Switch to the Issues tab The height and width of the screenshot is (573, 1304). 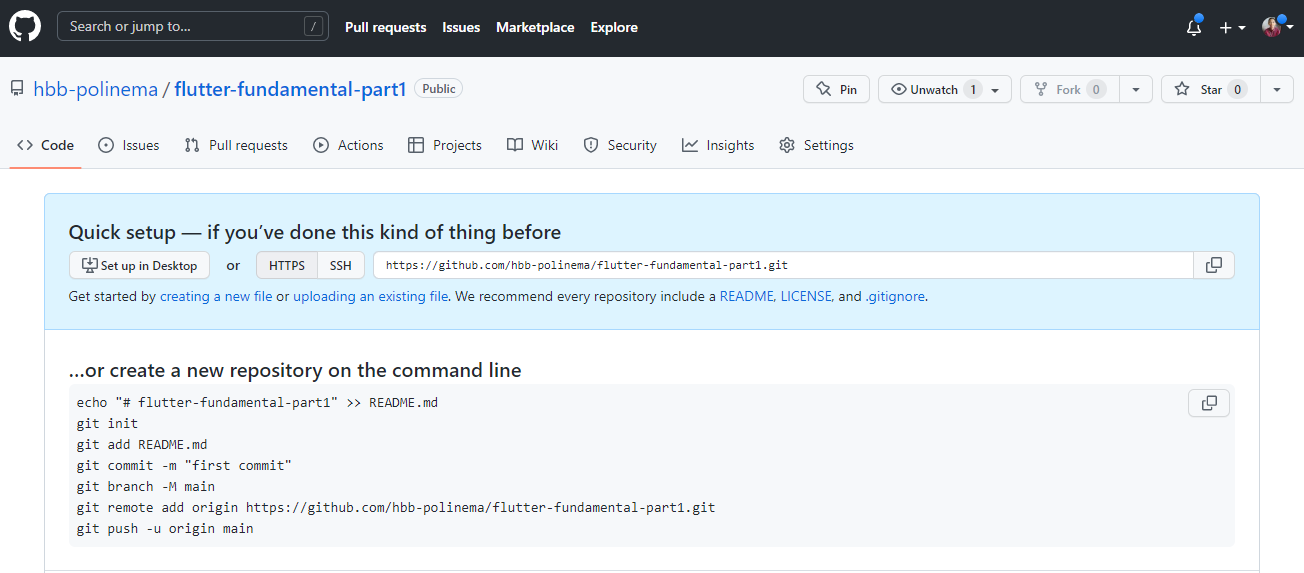tap(129, 145)
